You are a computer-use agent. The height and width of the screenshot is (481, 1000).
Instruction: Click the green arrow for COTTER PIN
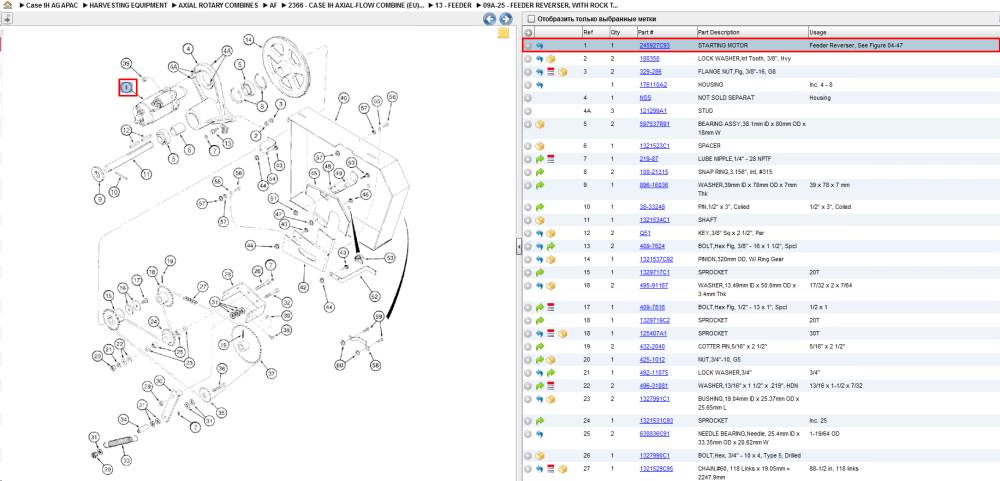pyautogui.click(x=540, y=346)
